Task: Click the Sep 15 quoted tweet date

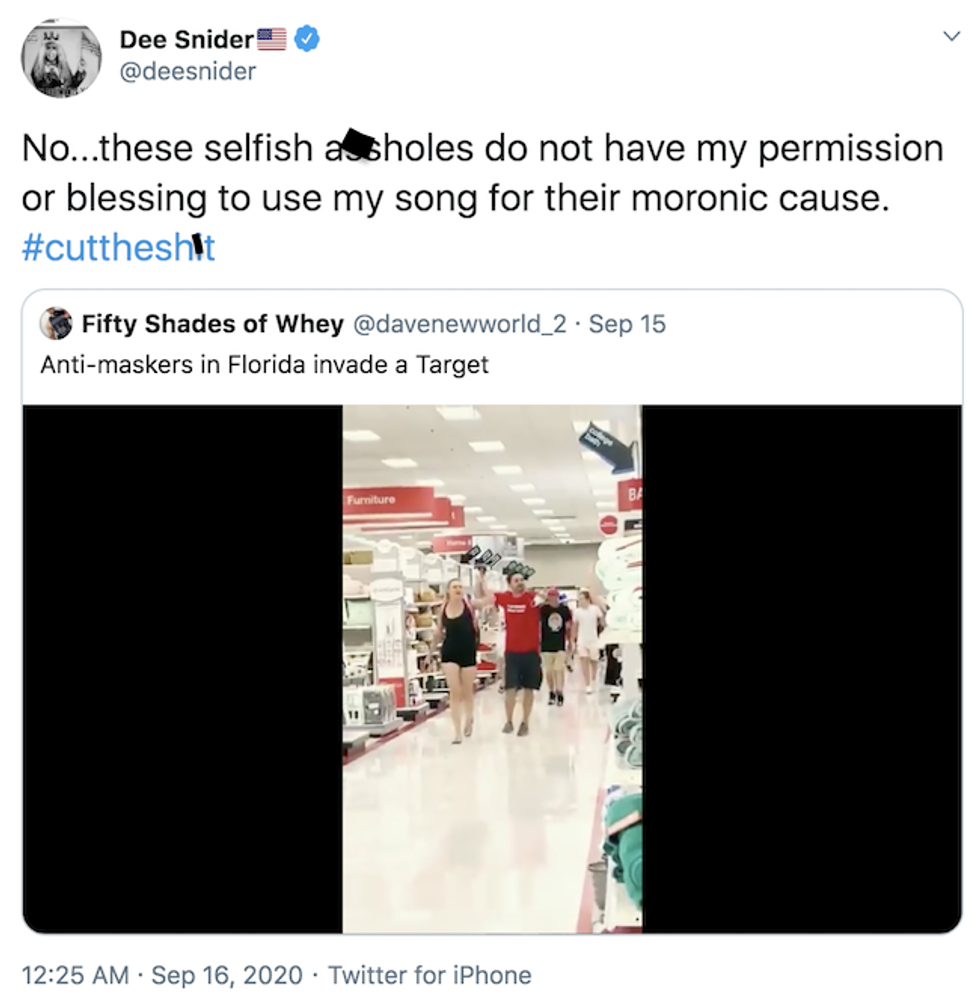Action: coord(627,324)
